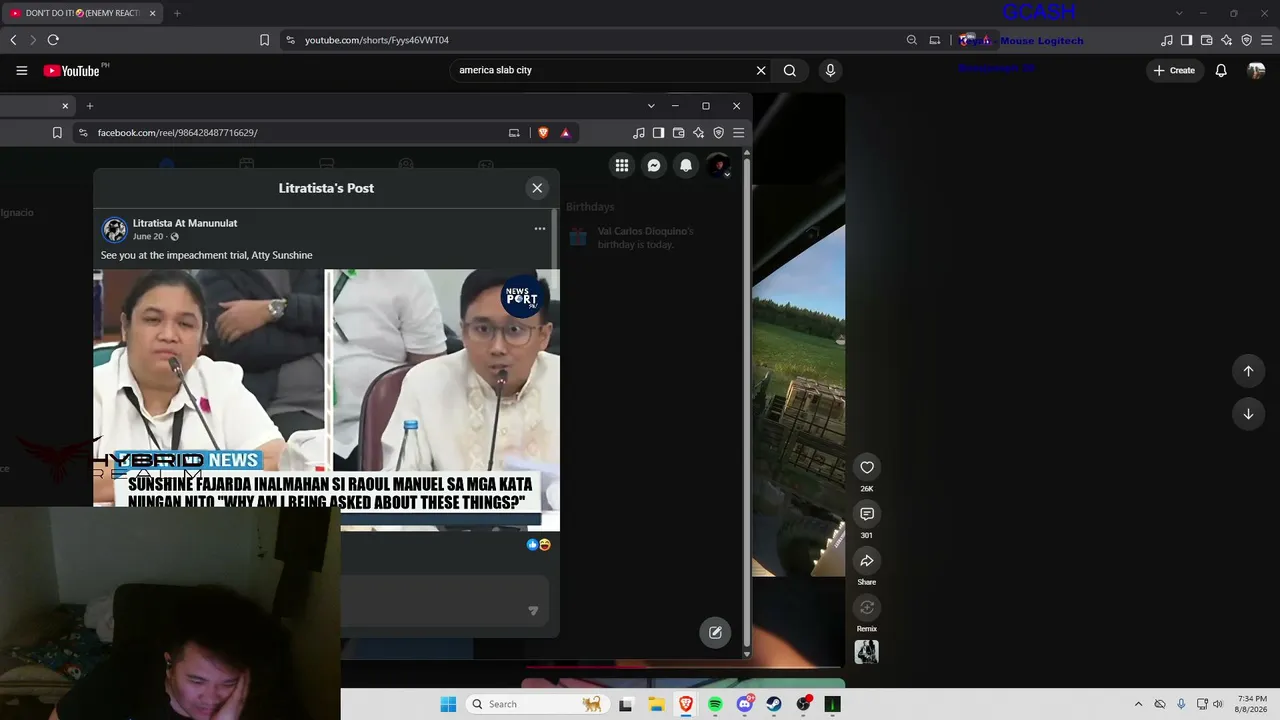Viewport: 1280px width, 720px height.
Task: Open the Facebook profile account menu
Action: point(719,166)
